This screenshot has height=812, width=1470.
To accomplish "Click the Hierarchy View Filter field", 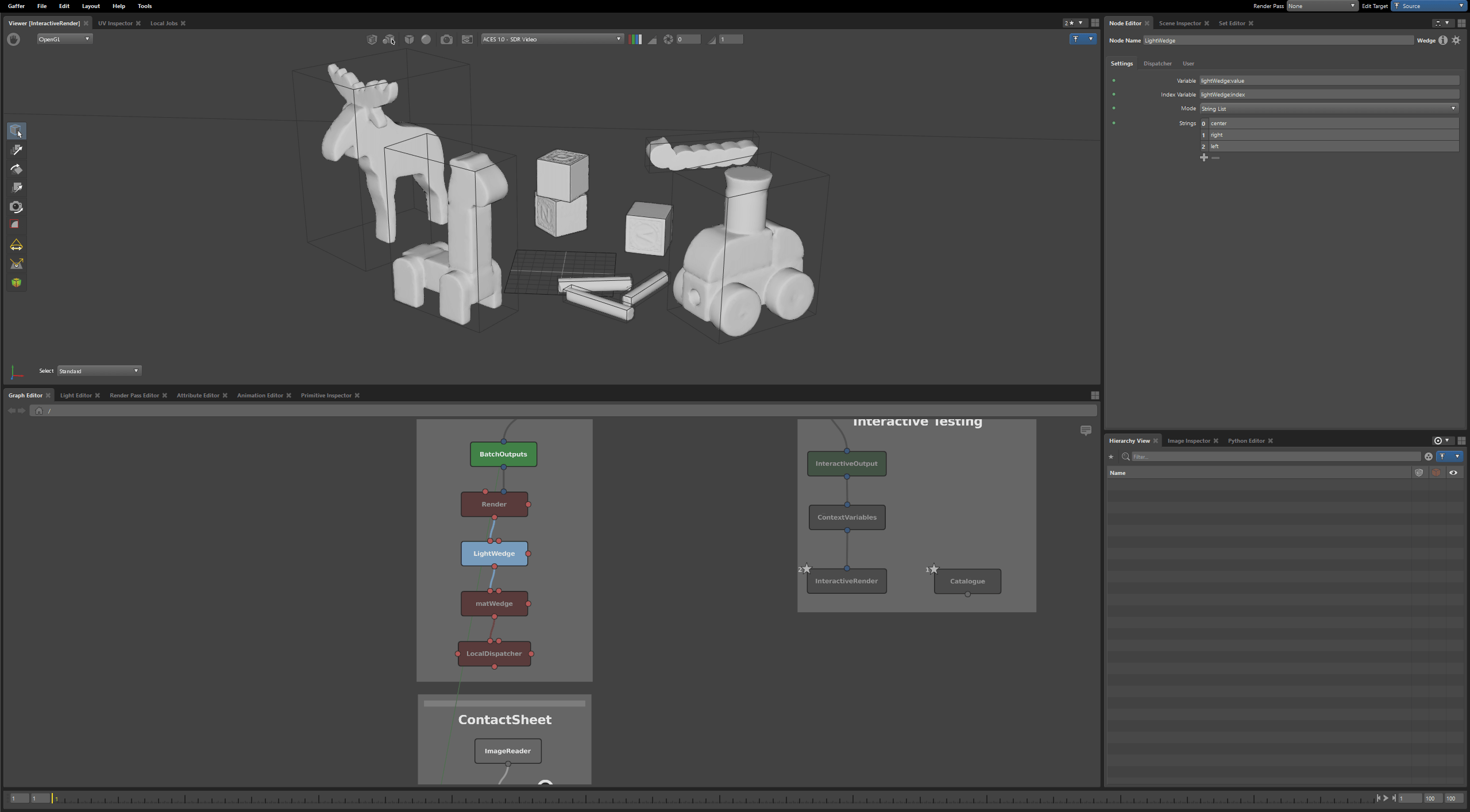I will pos(1276,457).
